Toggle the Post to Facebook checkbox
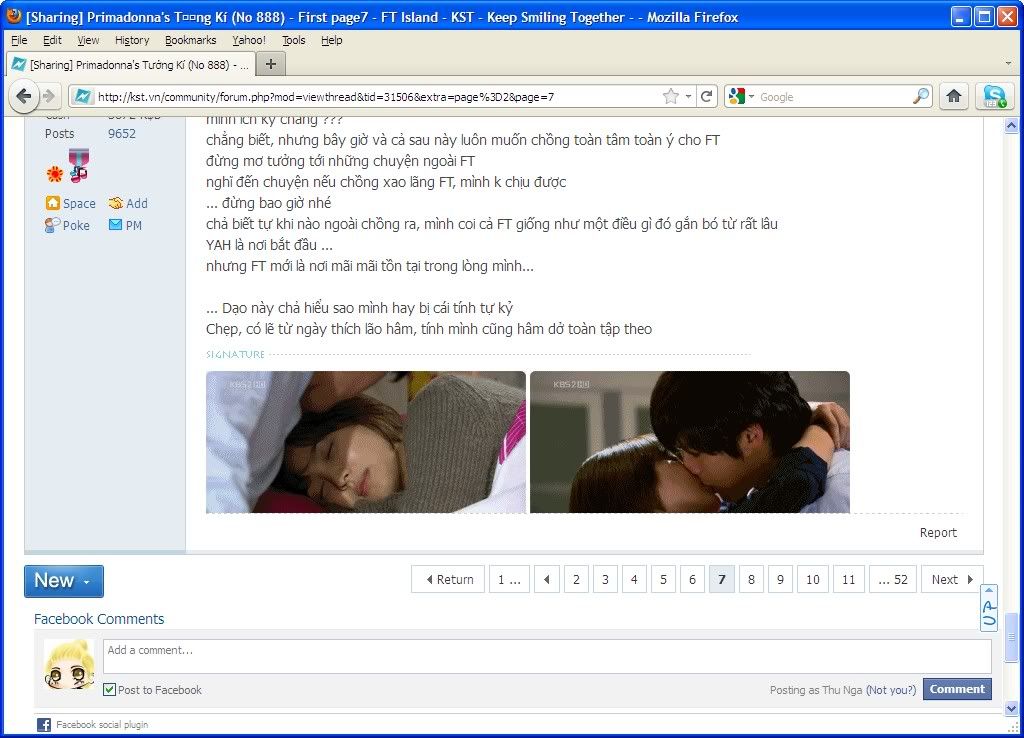The image size is (1024, 738). click(x=110, y=690)
